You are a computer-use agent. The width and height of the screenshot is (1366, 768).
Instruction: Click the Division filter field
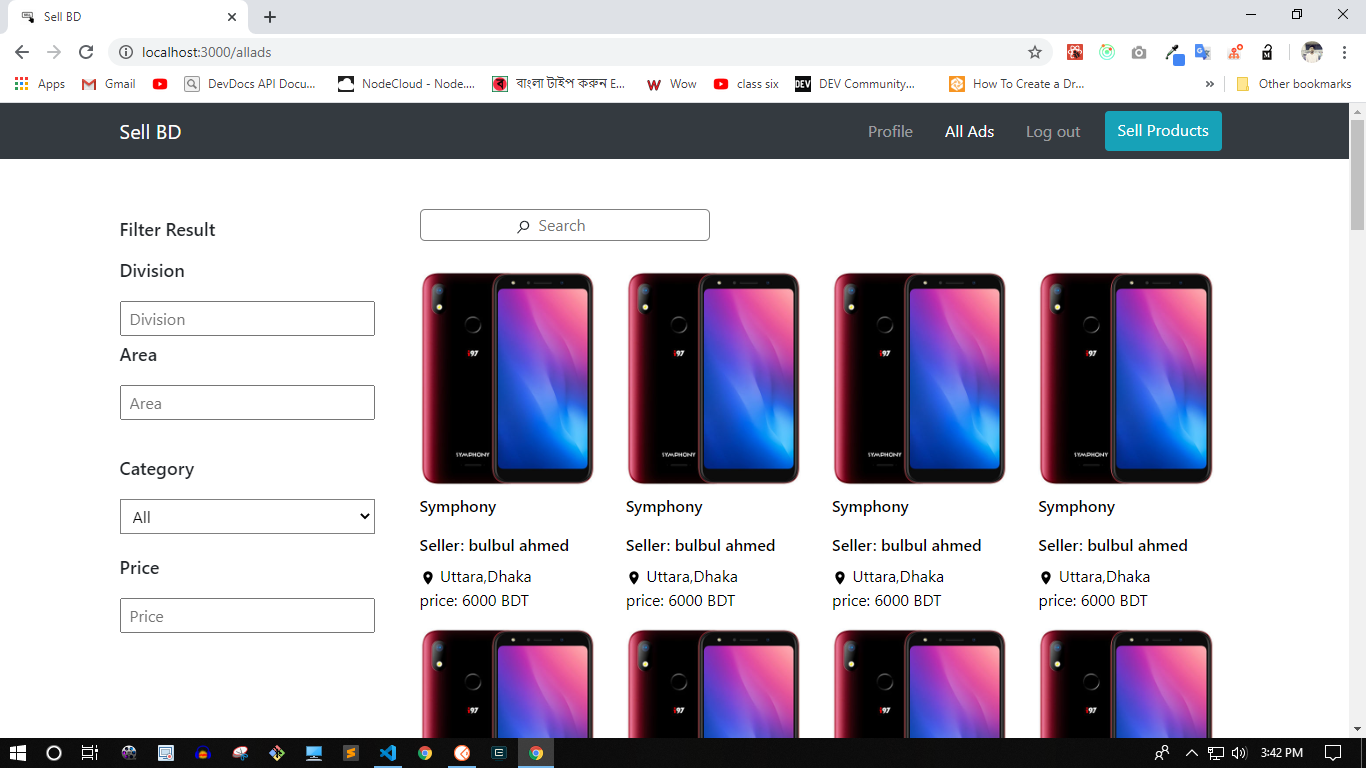247,319
